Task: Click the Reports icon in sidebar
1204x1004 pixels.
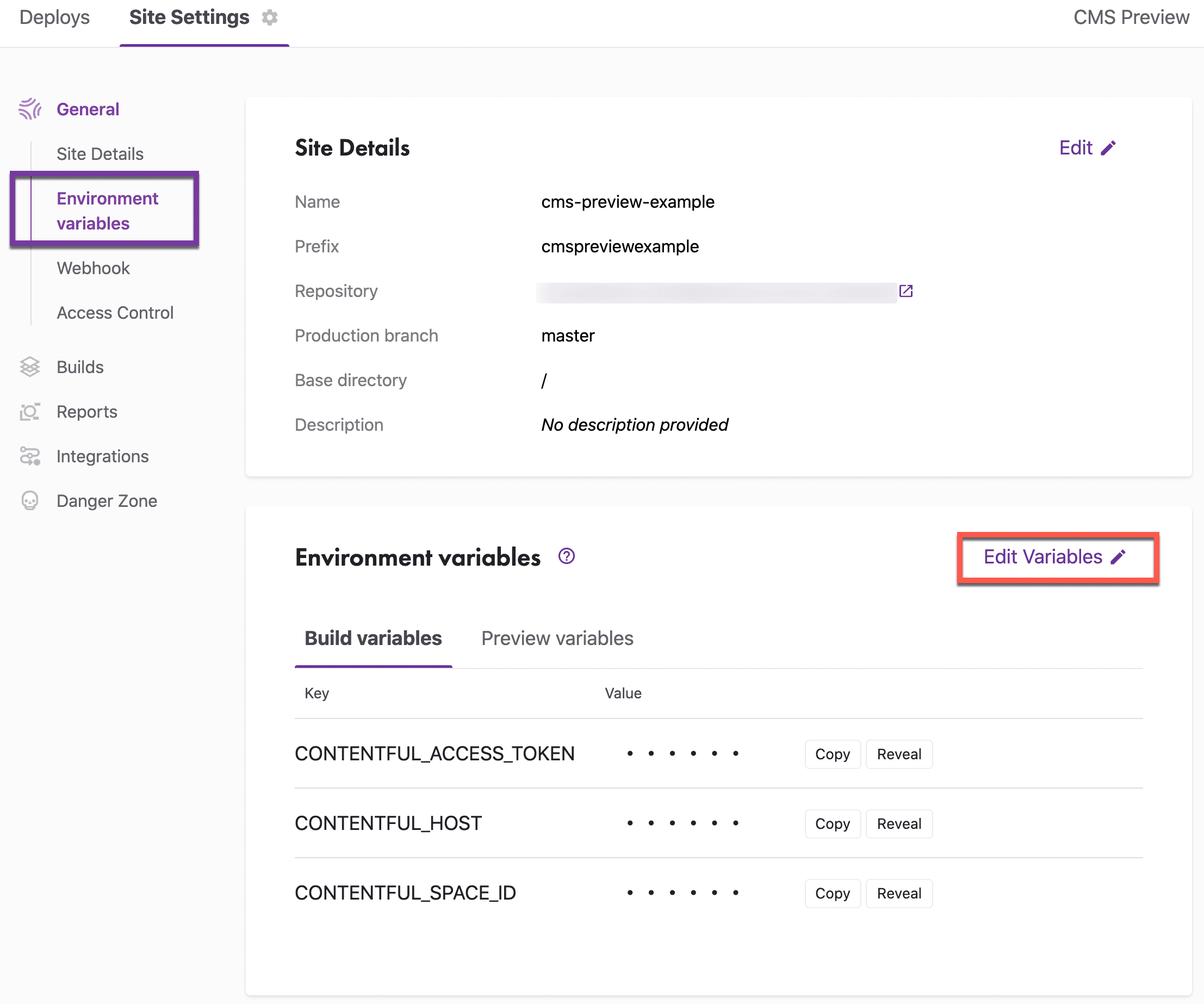Action: [30, 412]
